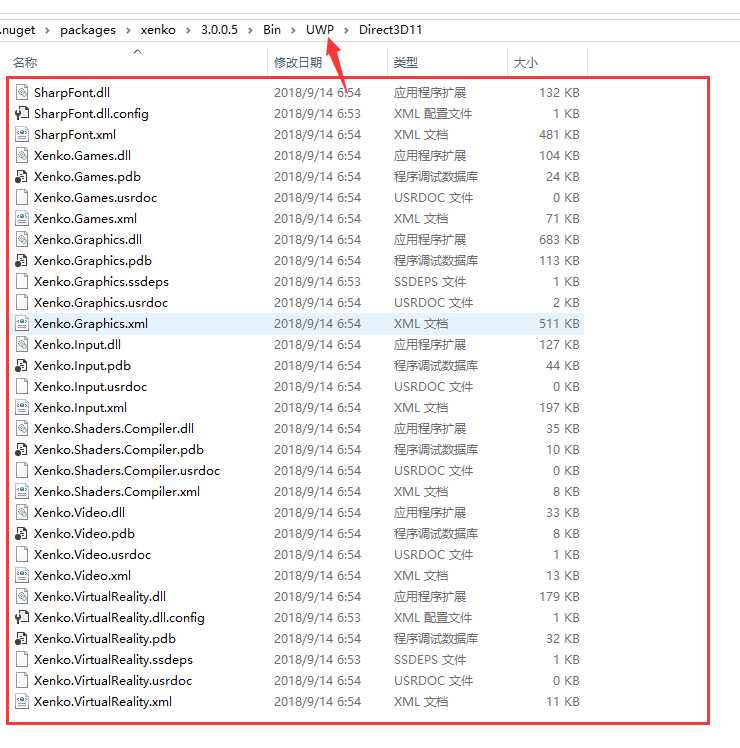
Task: Go to the packages folder in the breadcrumb
Action: [88, 30]
